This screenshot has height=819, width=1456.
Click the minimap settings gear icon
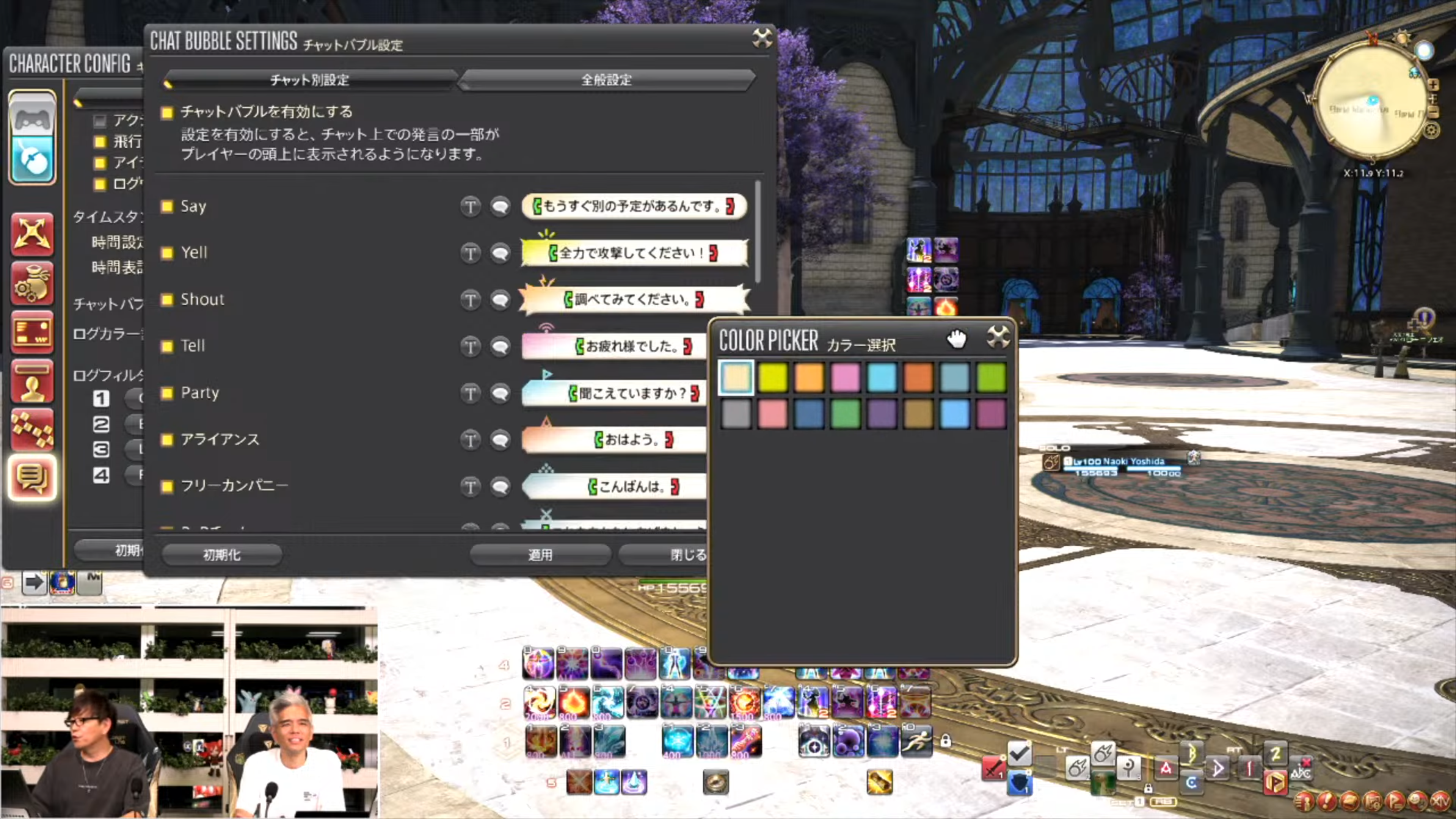pos(1432,130)
